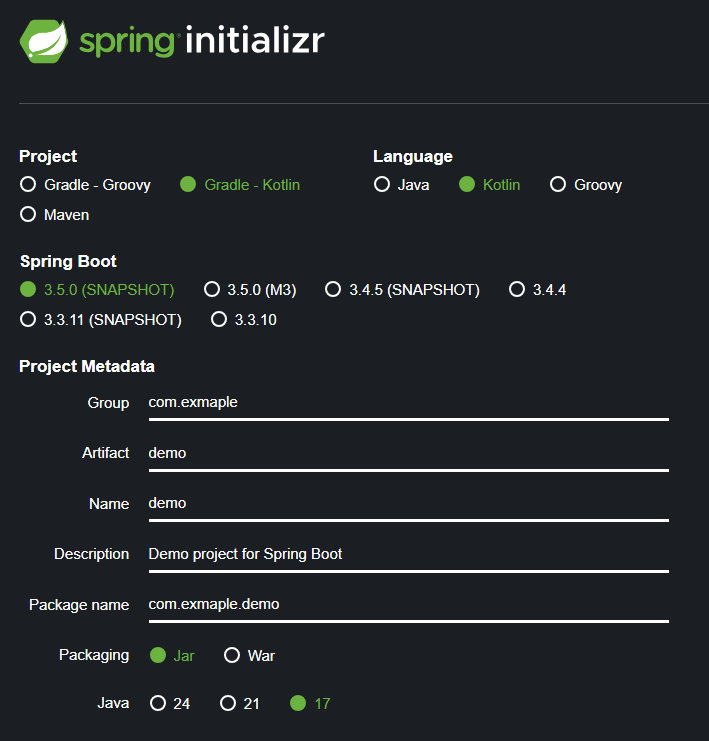This screenshot has width=709, height=741.
Task: Edit the Description field text
Action: 409,557
